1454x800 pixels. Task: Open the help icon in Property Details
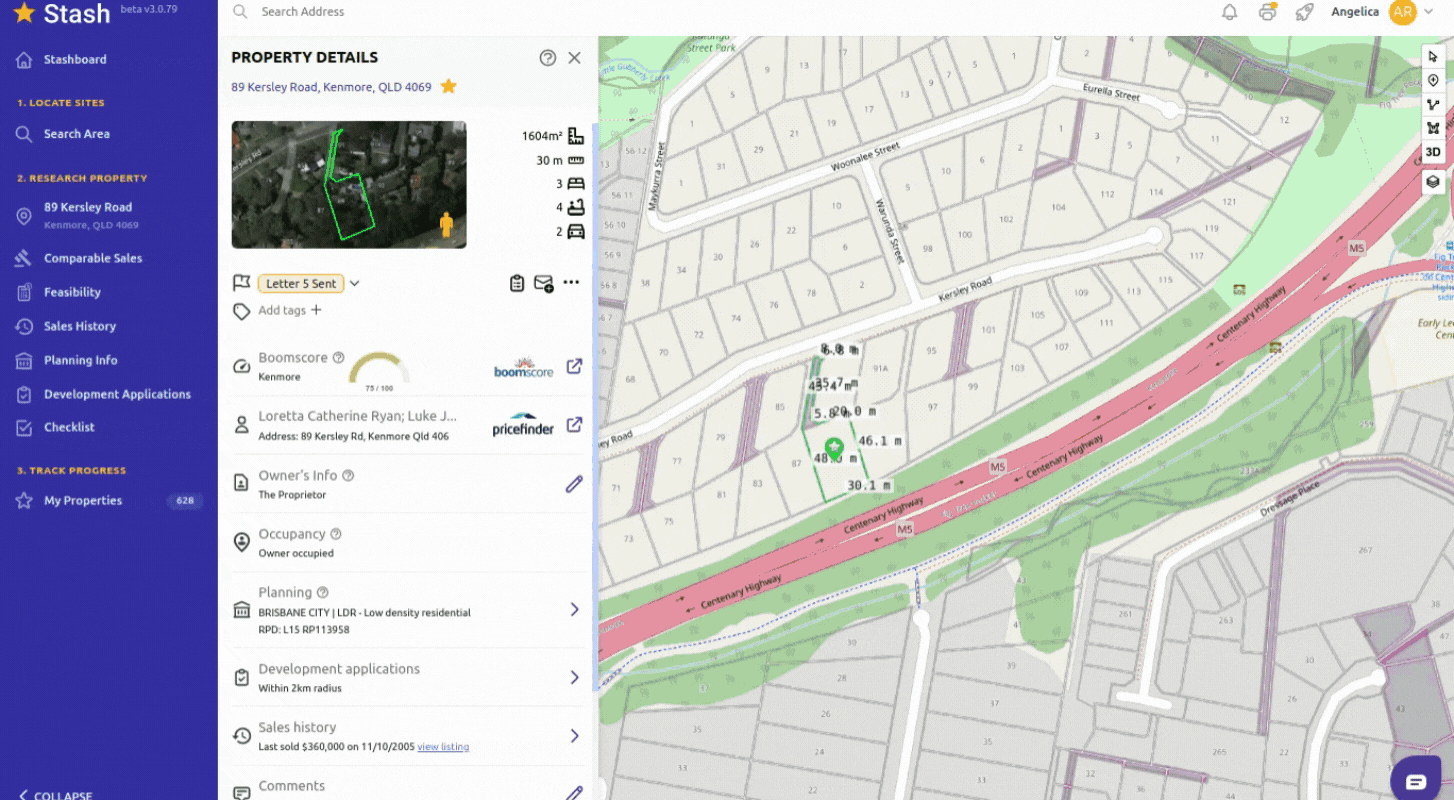547,58
